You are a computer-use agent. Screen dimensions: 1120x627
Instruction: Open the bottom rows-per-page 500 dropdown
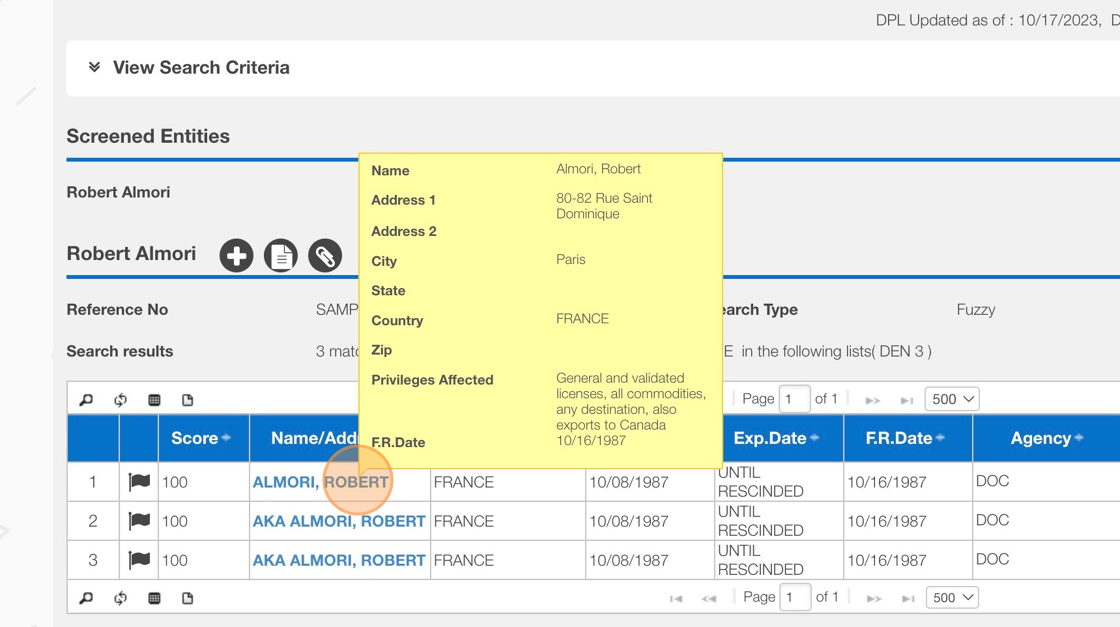[952, 598]
